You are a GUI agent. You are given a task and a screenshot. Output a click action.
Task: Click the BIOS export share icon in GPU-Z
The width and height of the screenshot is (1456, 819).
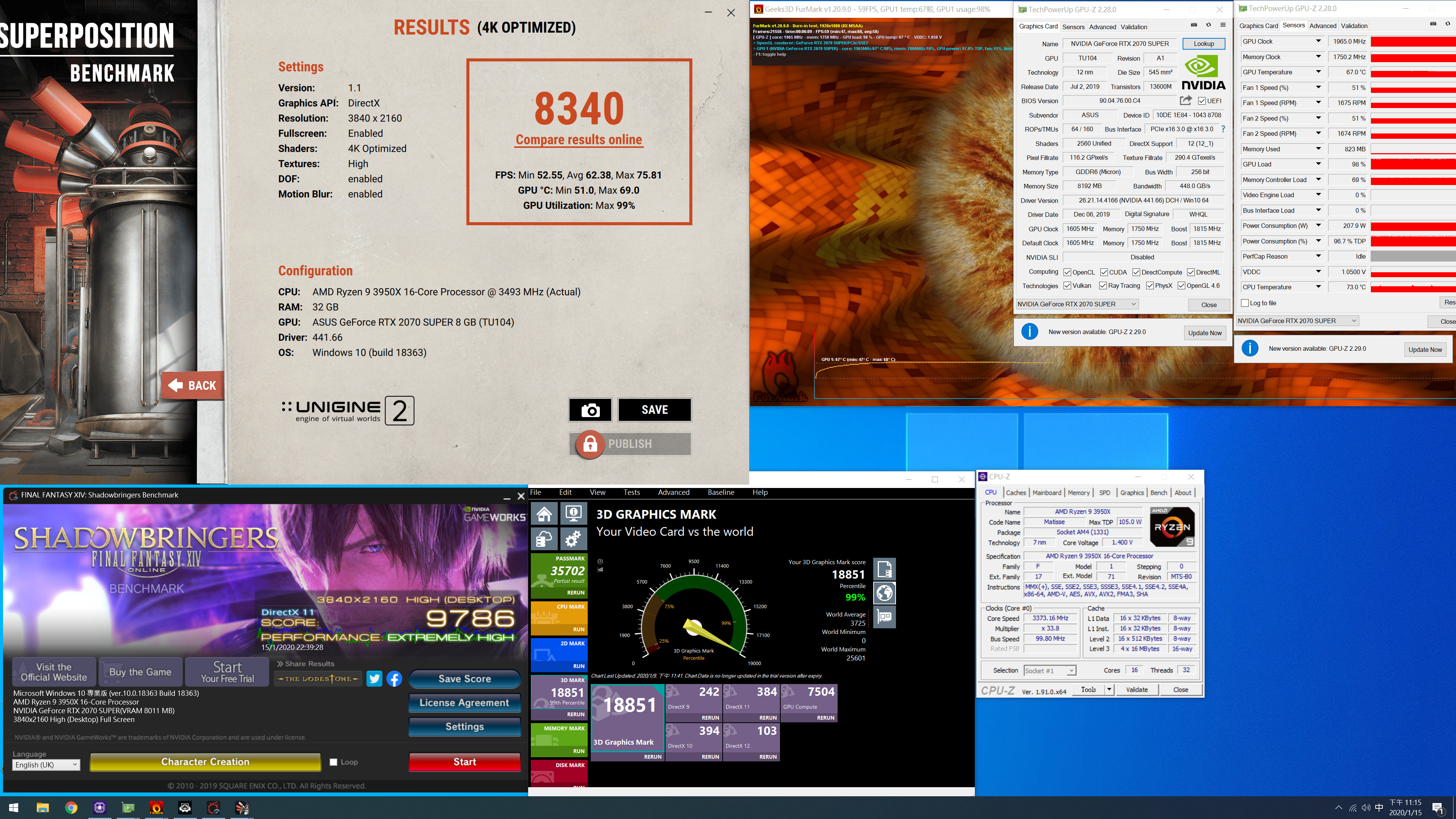1186,100
